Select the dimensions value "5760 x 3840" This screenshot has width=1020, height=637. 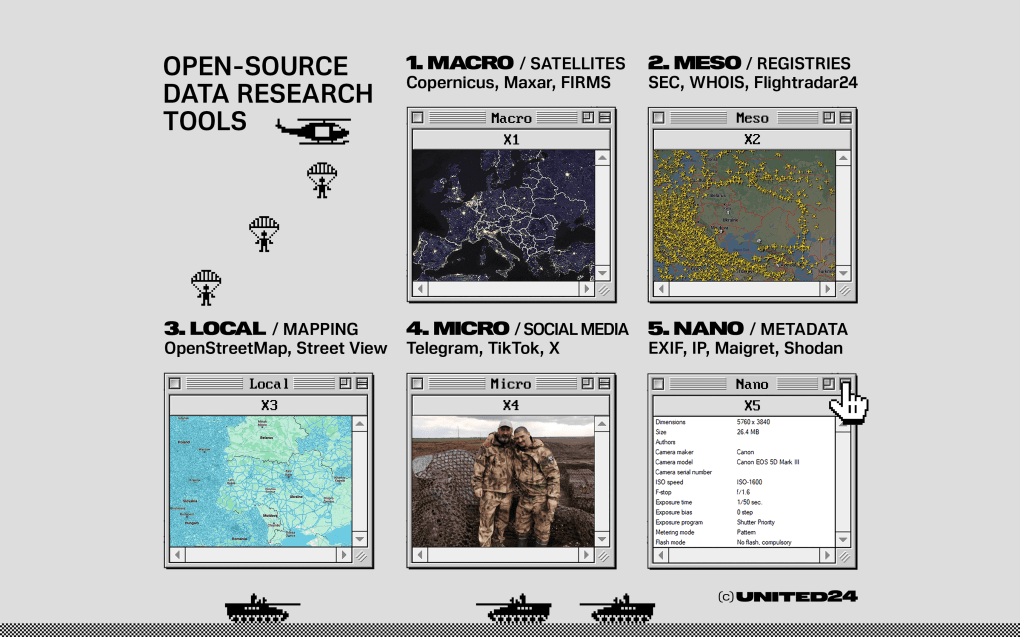click(753, 422)
